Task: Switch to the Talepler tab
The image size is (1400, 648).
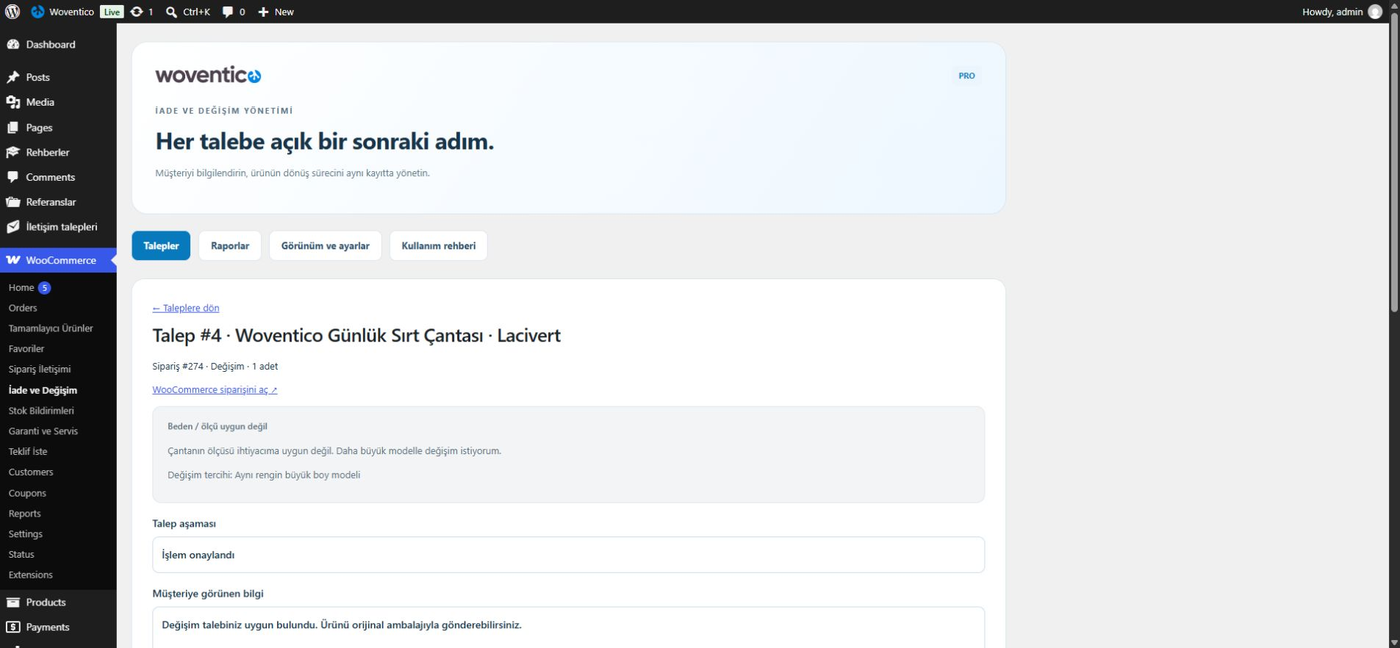Action: pyautogui.click(x=161, y=246)
